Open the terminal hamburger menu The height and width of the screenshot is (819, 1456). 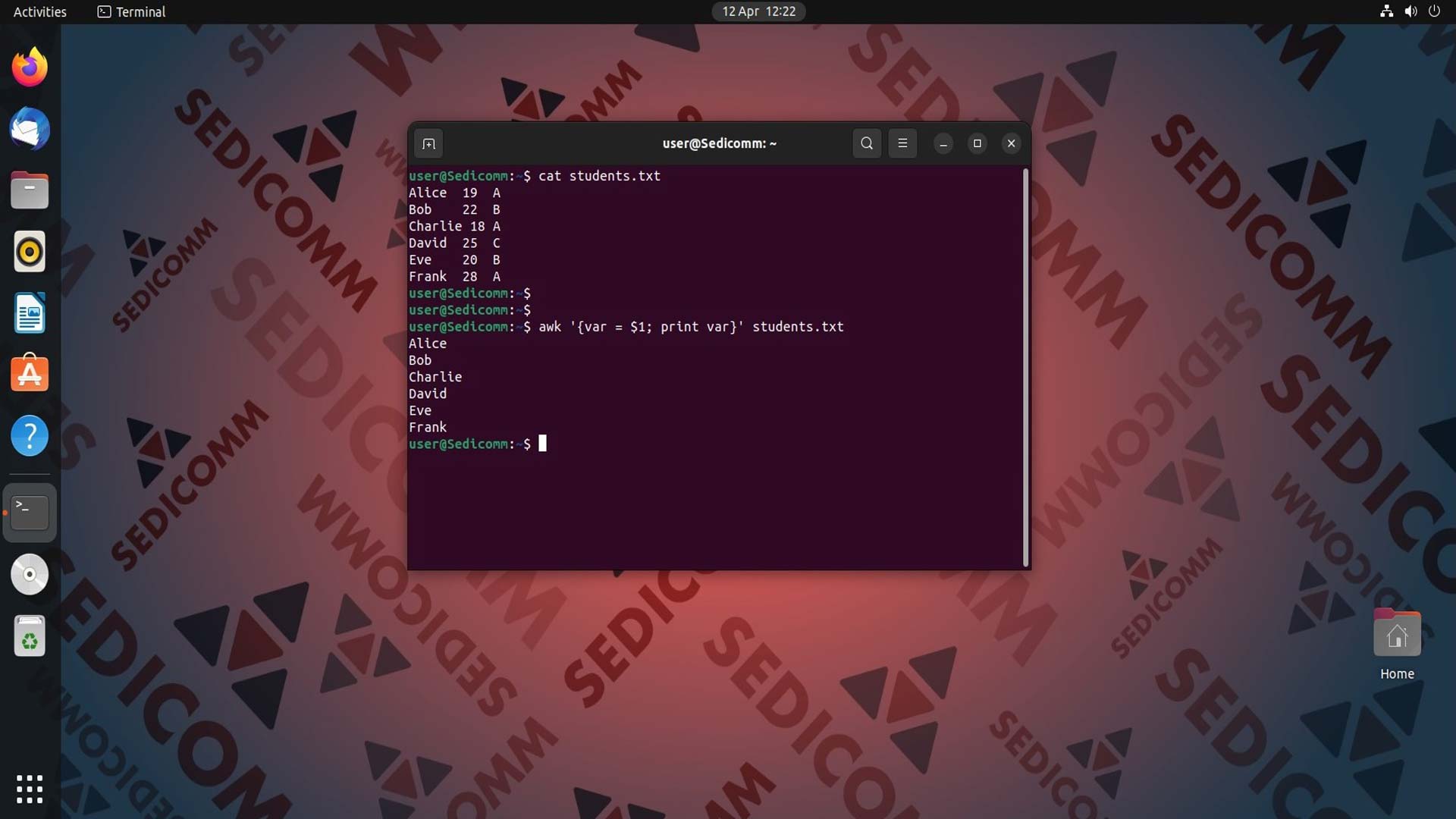pyautogui.click(x=902, y=143)
